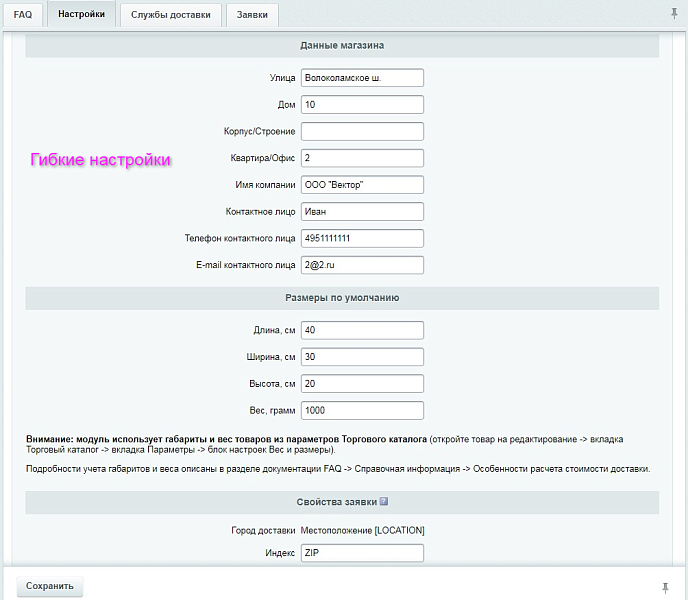Click the Улица input field
Image resolution: width=688 pixels, height=600 pixels.
click(362, 77)
